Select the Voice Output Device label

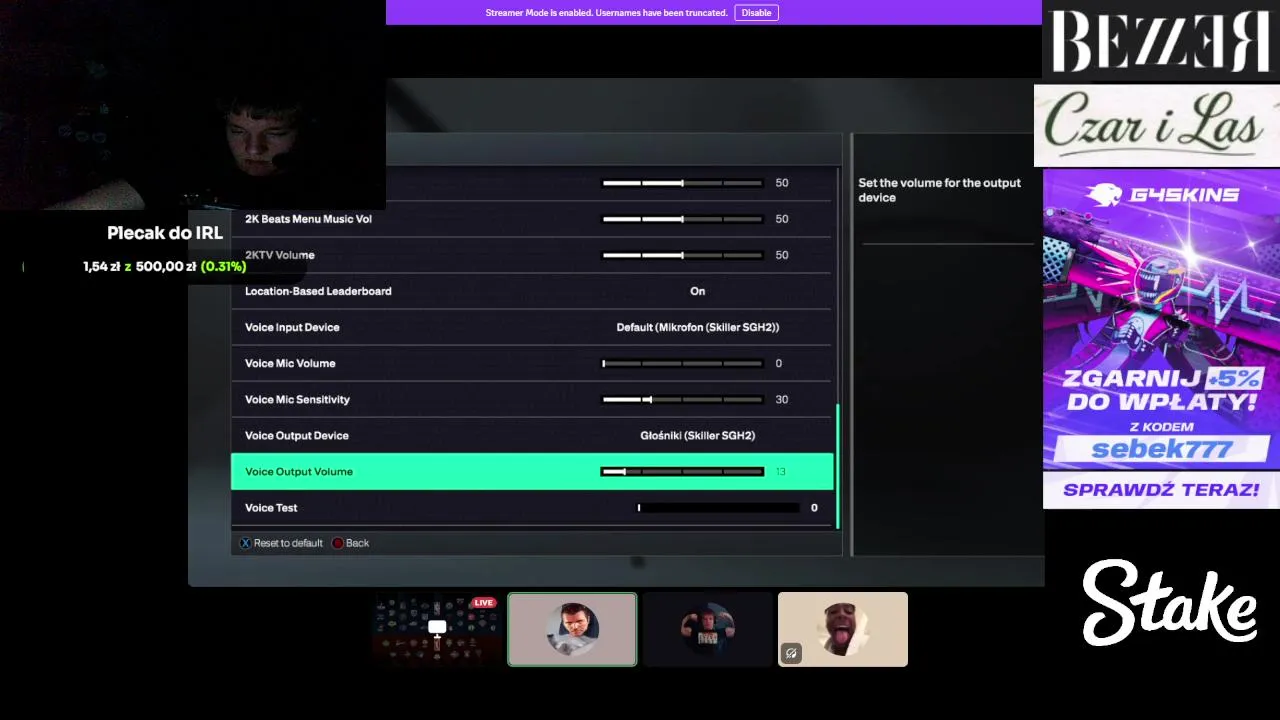297,436
